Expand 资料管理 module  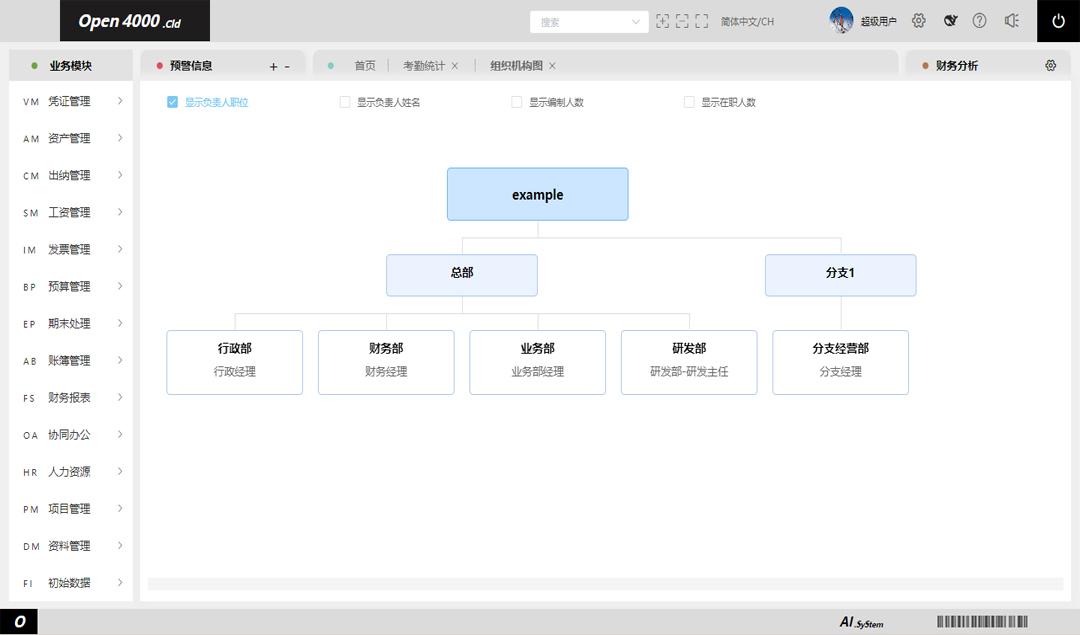pyautogui.click(x=72, y=546)
